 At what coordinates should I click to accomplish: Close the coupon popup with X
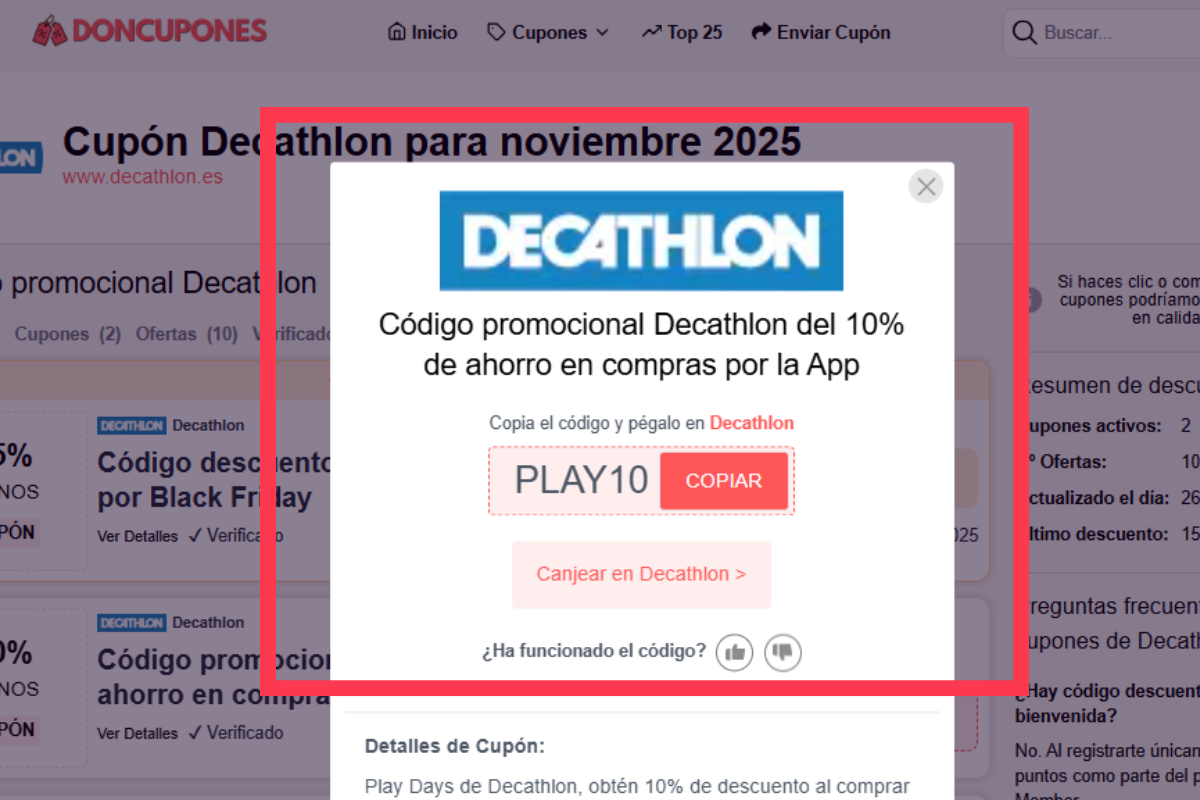(x=926, y=186)
